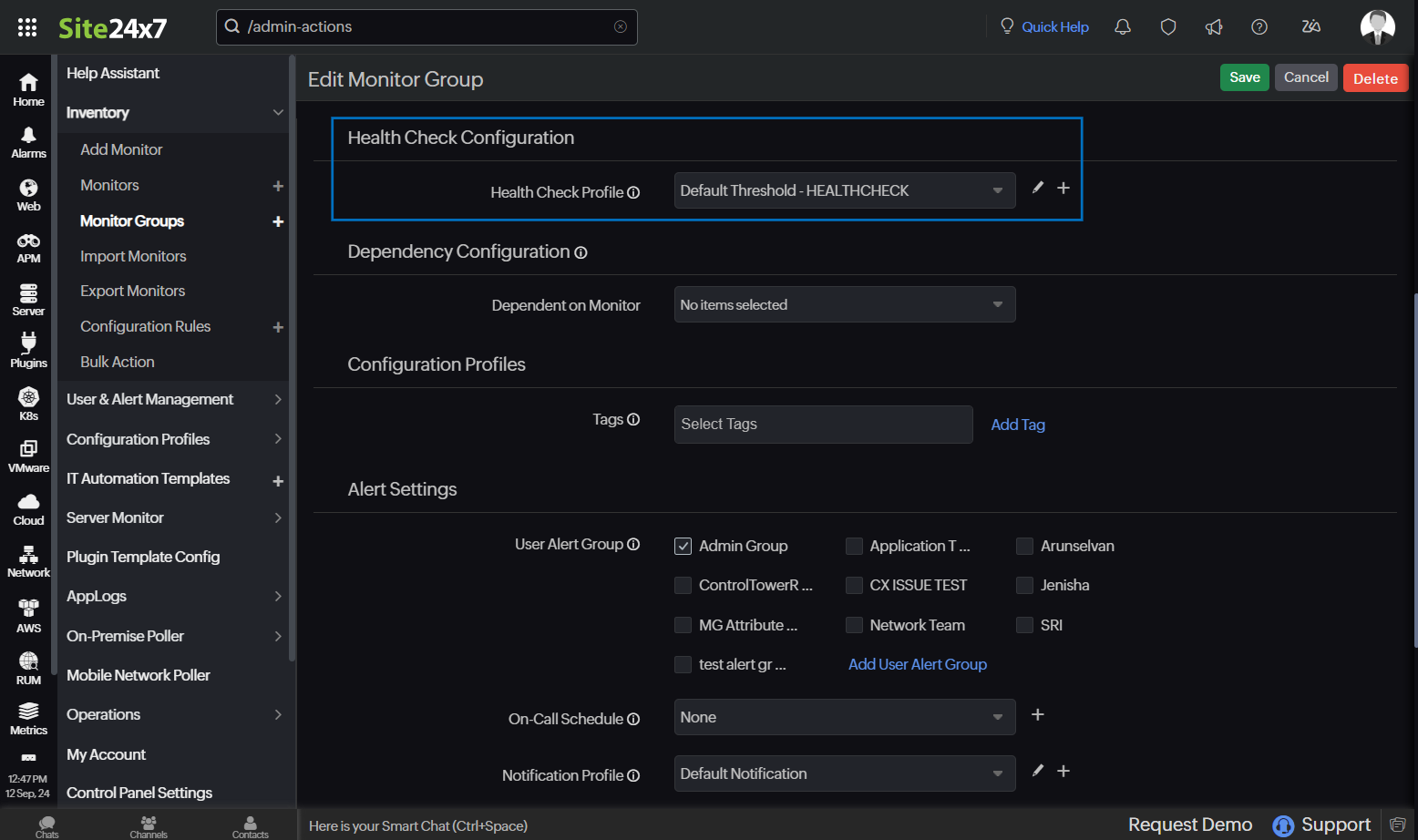
Task: Save the Edit Monitor Group changes
Action: (1244, 77)
